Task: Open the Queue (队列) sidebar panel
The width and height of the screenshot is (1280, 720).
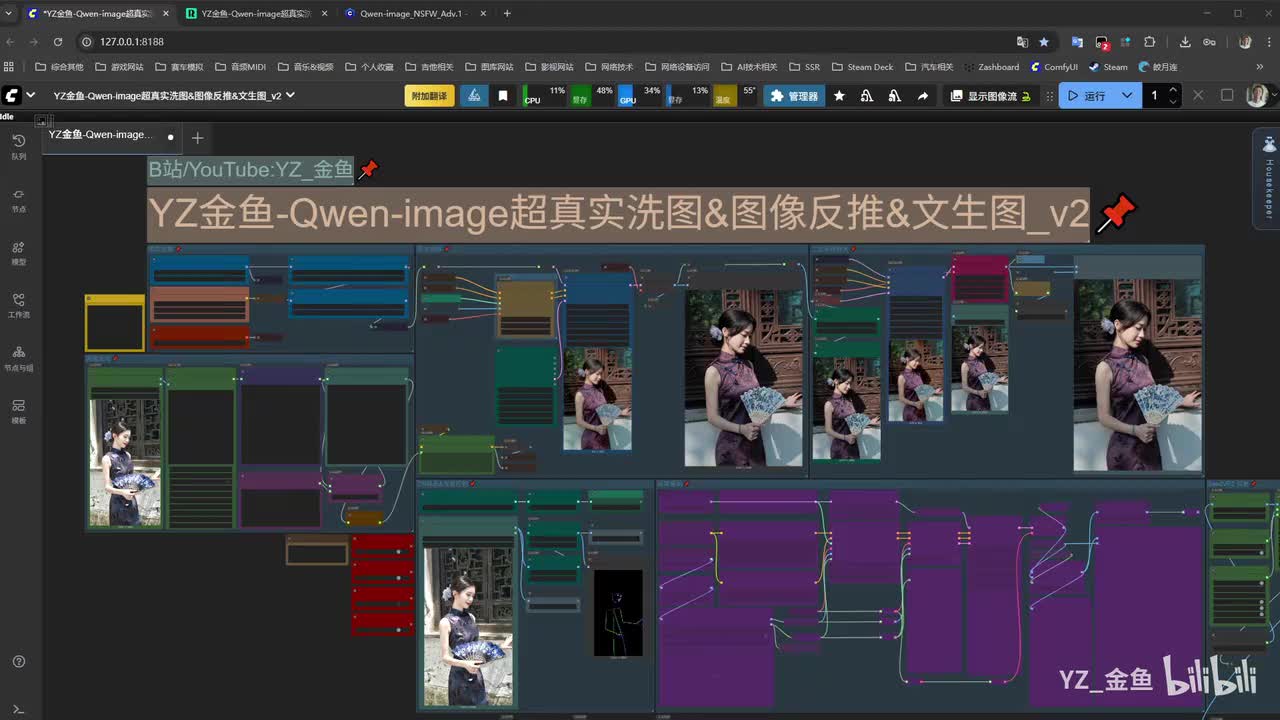Action: tap(19, 146)
